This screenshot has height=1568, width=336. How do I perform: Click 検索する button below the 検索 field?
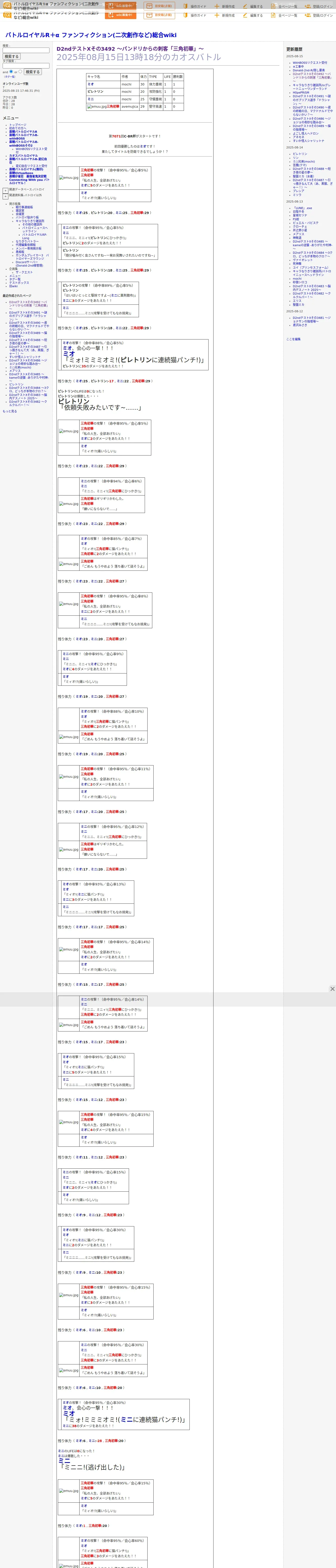(x=12, y=57)
